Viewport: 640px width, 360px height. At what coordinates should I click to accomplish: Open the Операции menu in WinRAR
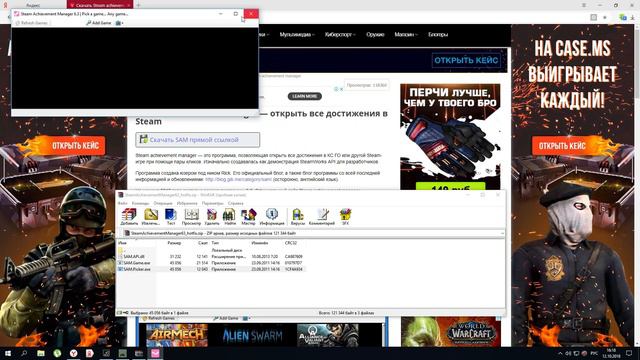[x=163, y=203]
